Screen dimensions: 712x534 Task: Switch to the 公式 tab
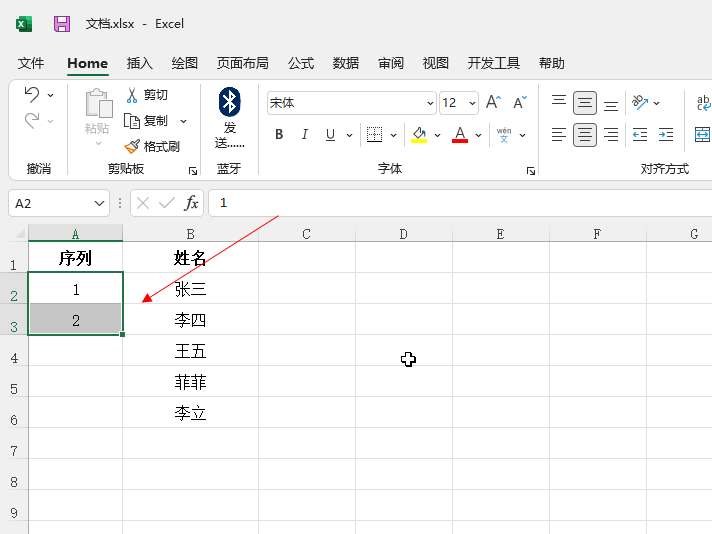[x=301, y=63]
